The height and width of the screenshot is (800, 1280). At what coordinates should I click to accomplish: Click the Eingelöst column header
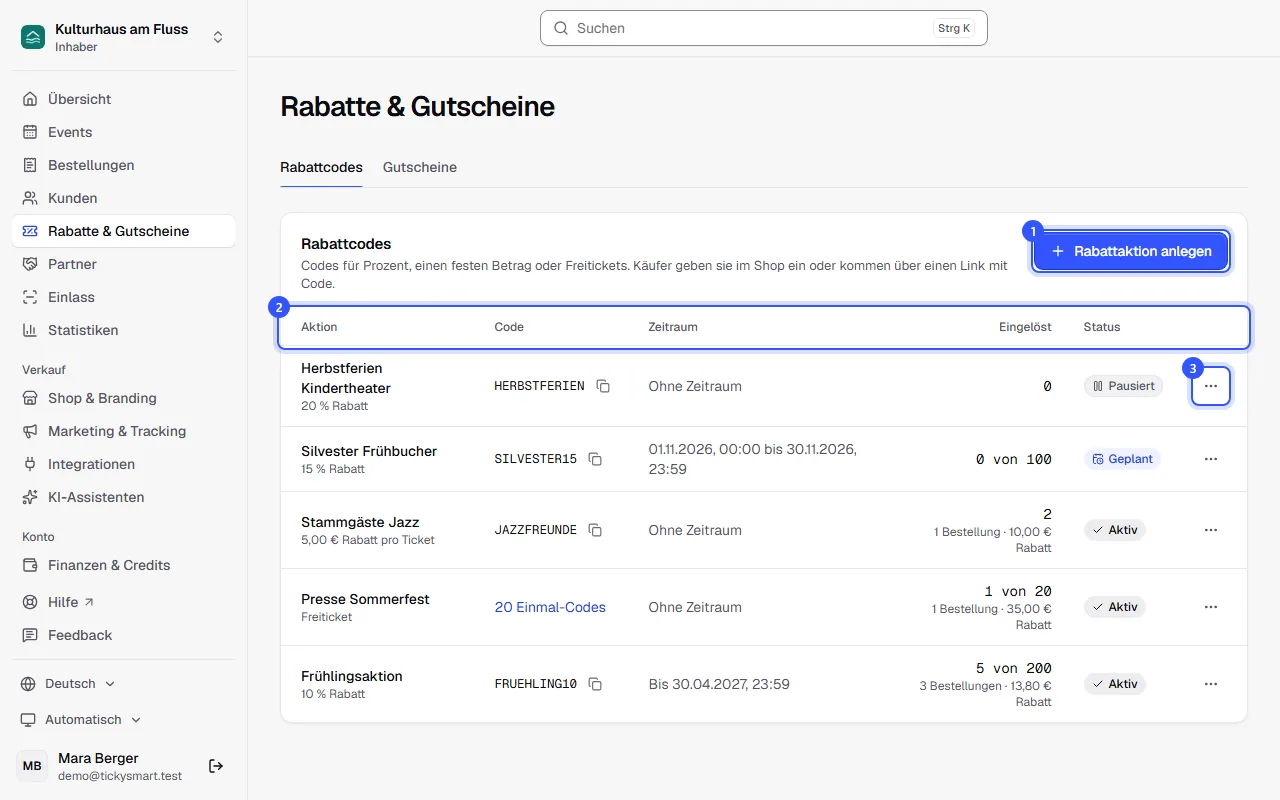(1025, 327)
